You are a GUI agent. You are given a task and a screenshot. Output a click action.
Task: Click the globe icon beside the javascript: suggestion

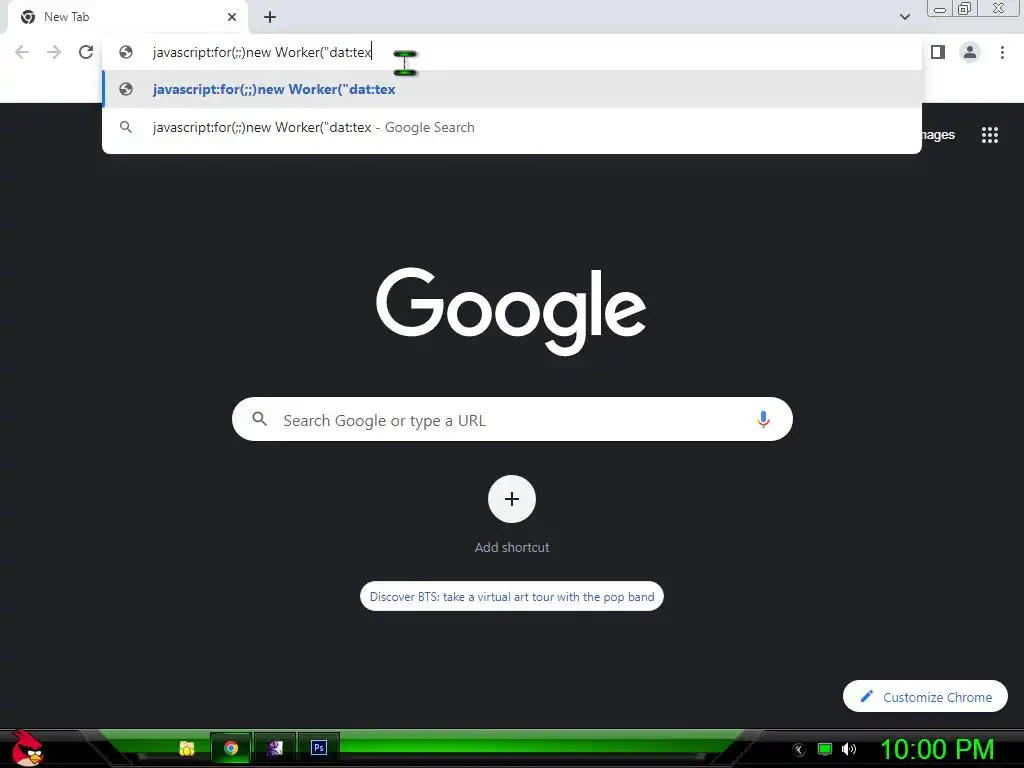pyautogui.click(x=126, y=89)
